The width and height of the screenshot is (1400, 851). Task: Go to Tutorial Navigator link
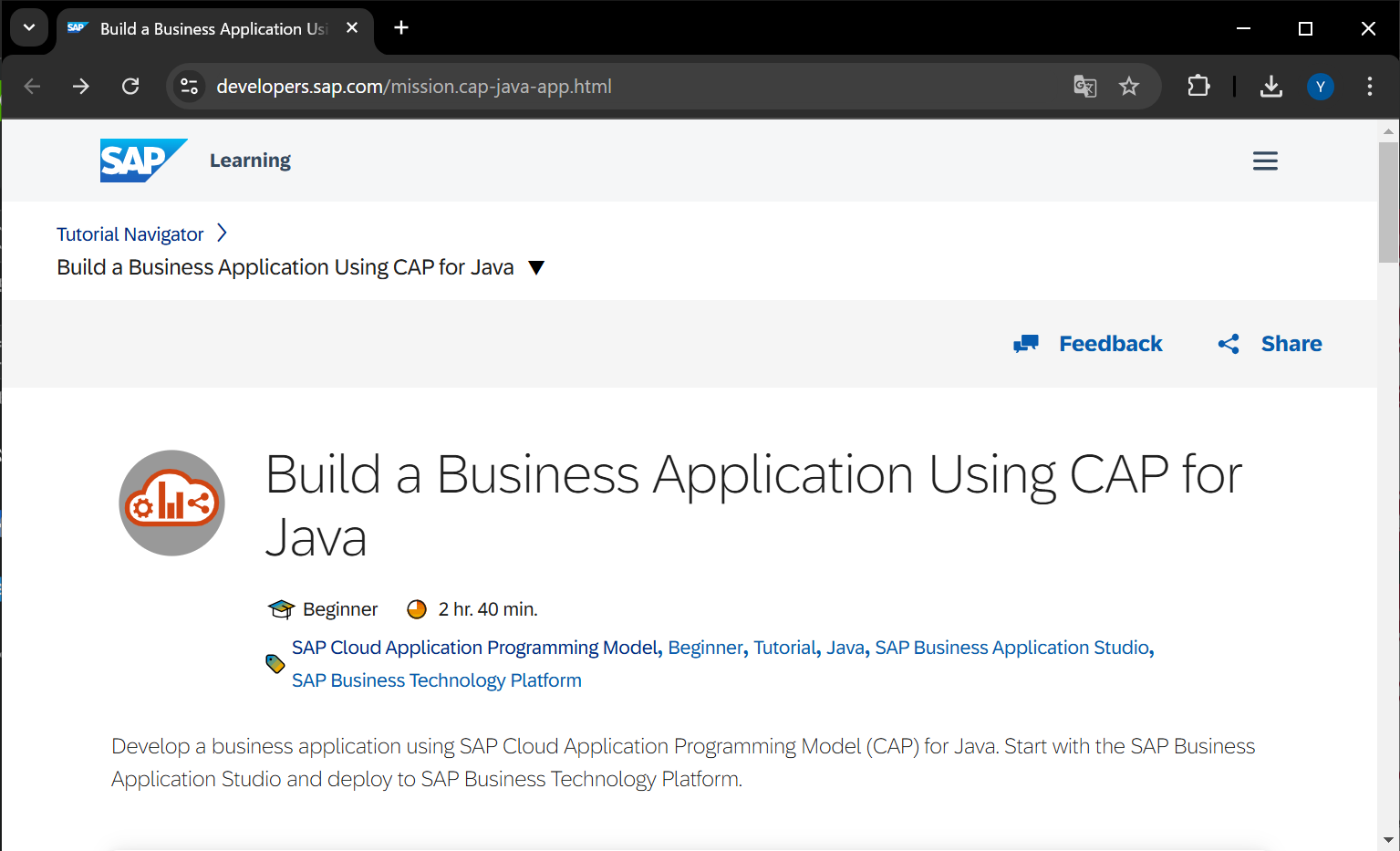pos(130,234)
